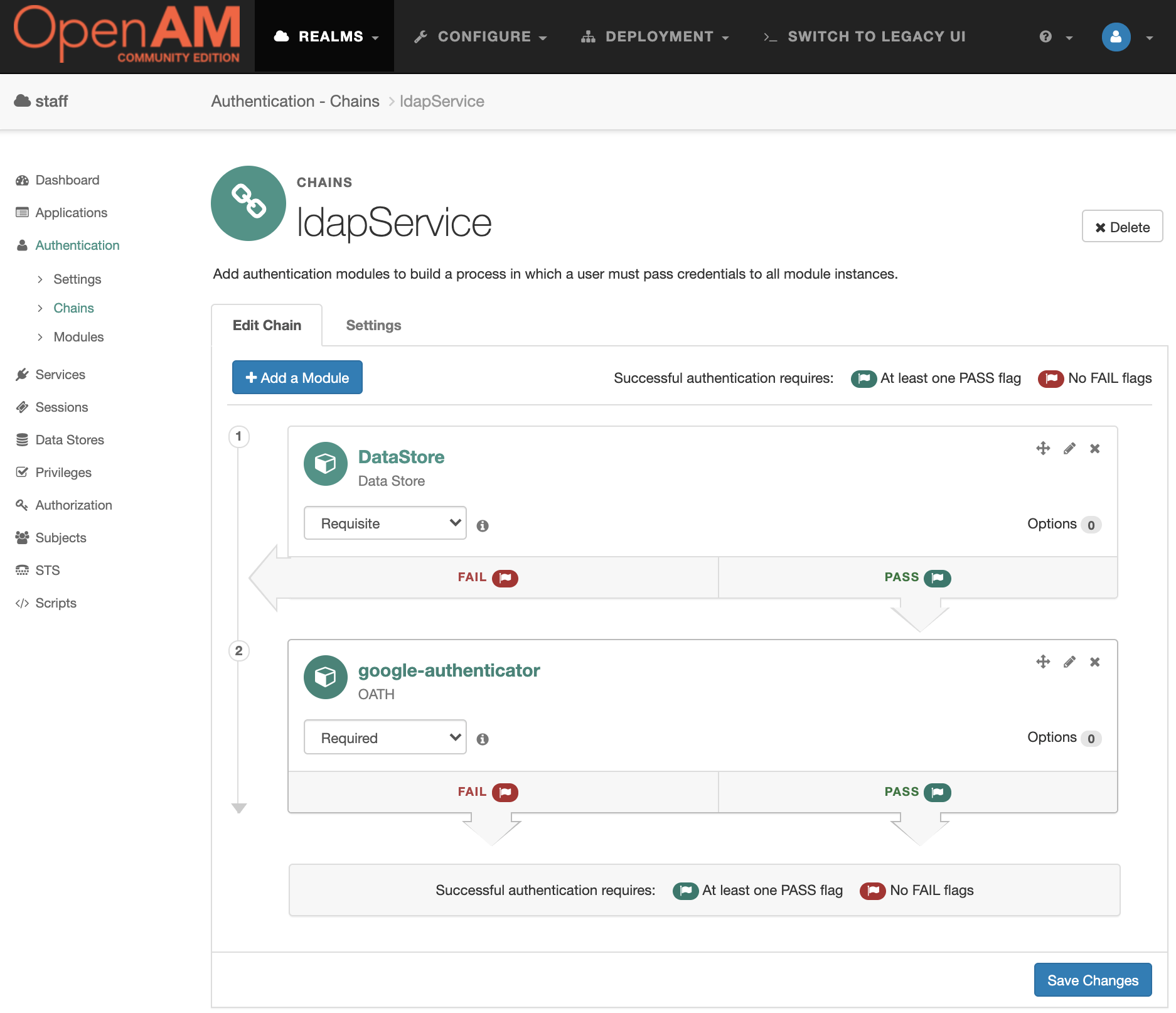1176x1013 pixels.
Task: Expand the Realms navigation dropdown
Action: (325, 36)
